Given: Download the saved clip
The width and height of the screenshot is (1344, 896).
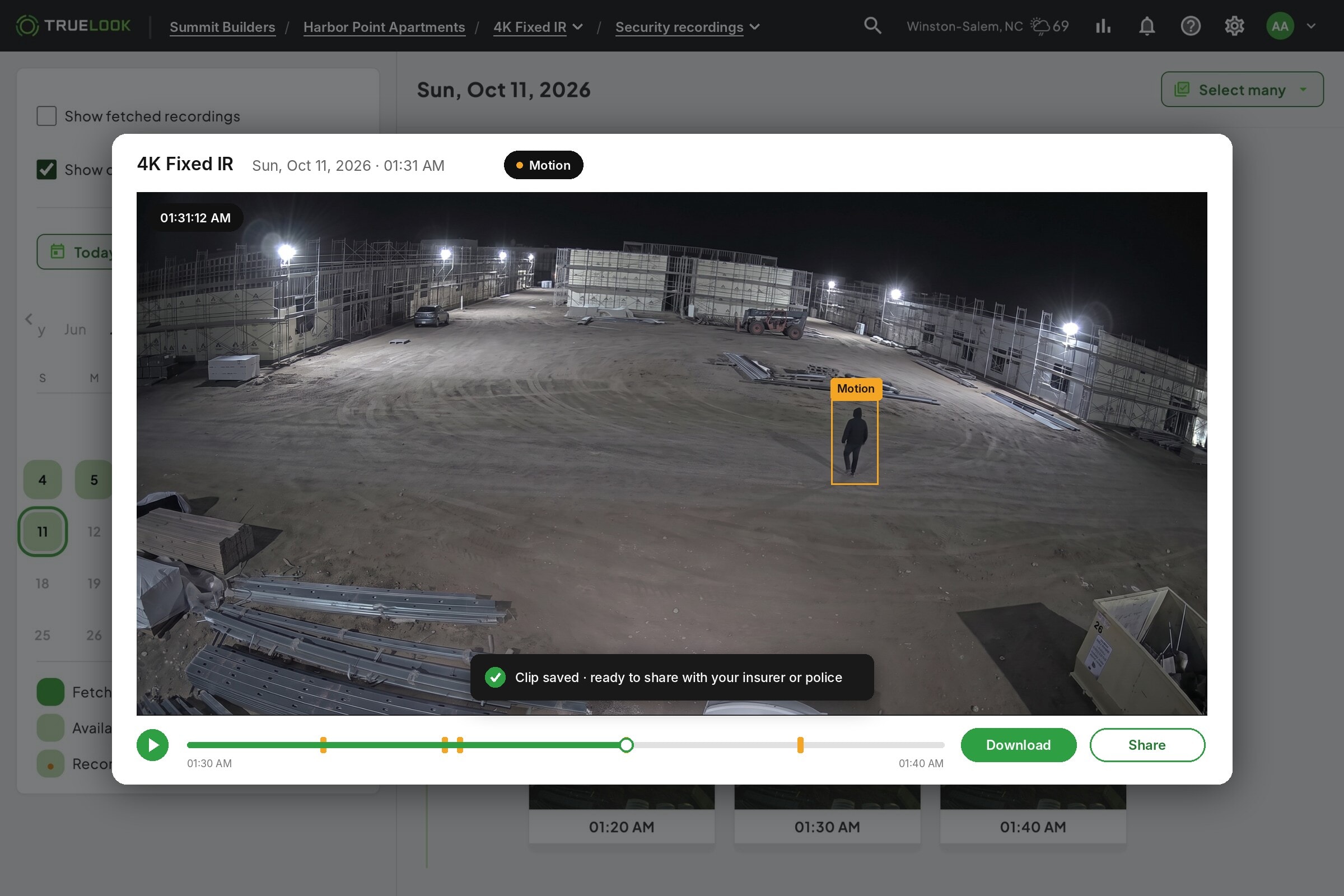Looking at the screenshot, I should pyautogui.click(x=1018, y=745).
